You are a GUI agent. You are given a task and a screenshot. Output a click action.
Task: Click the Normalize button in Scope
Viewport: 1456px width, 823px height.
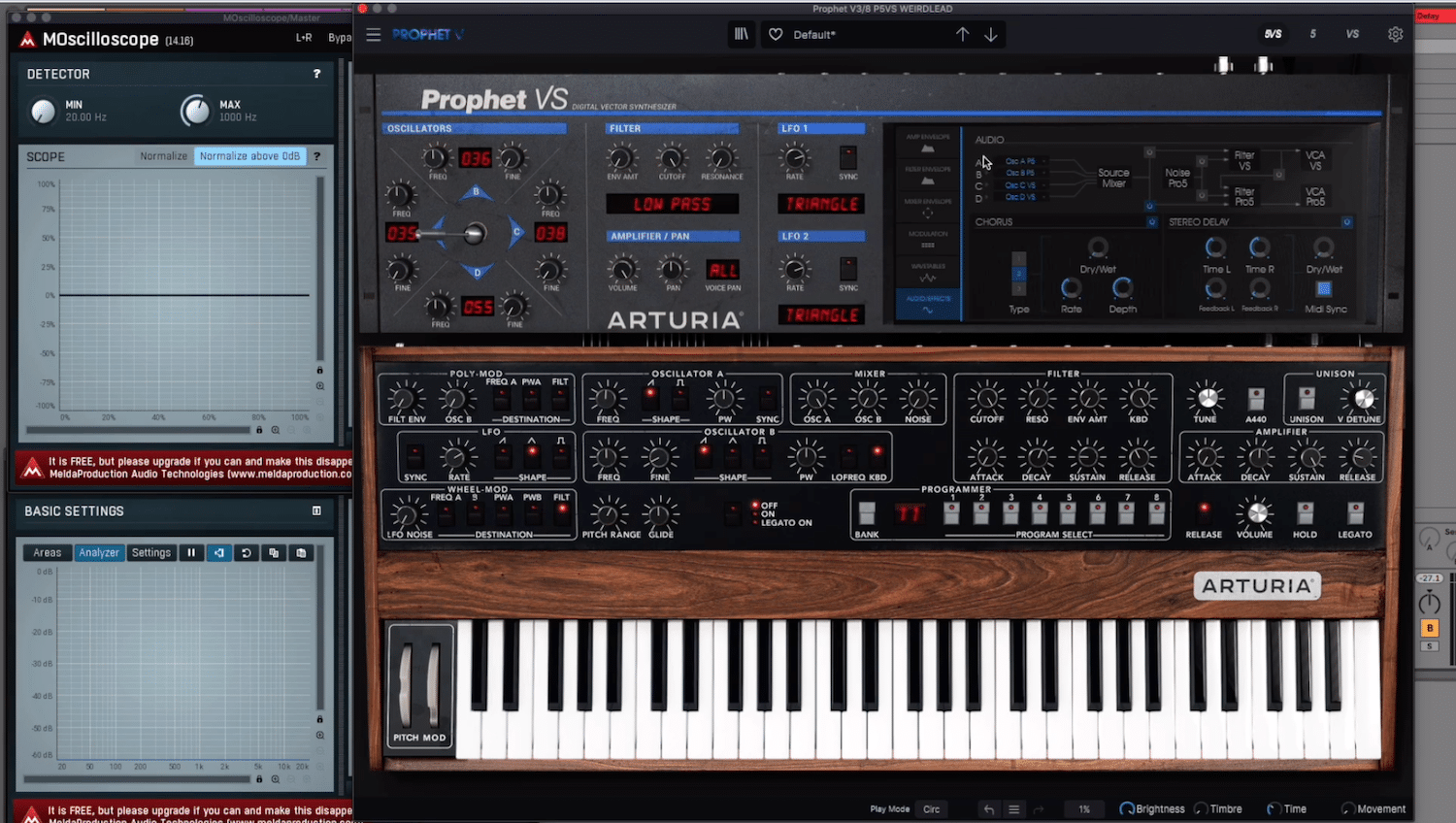(x=163, y=156)
